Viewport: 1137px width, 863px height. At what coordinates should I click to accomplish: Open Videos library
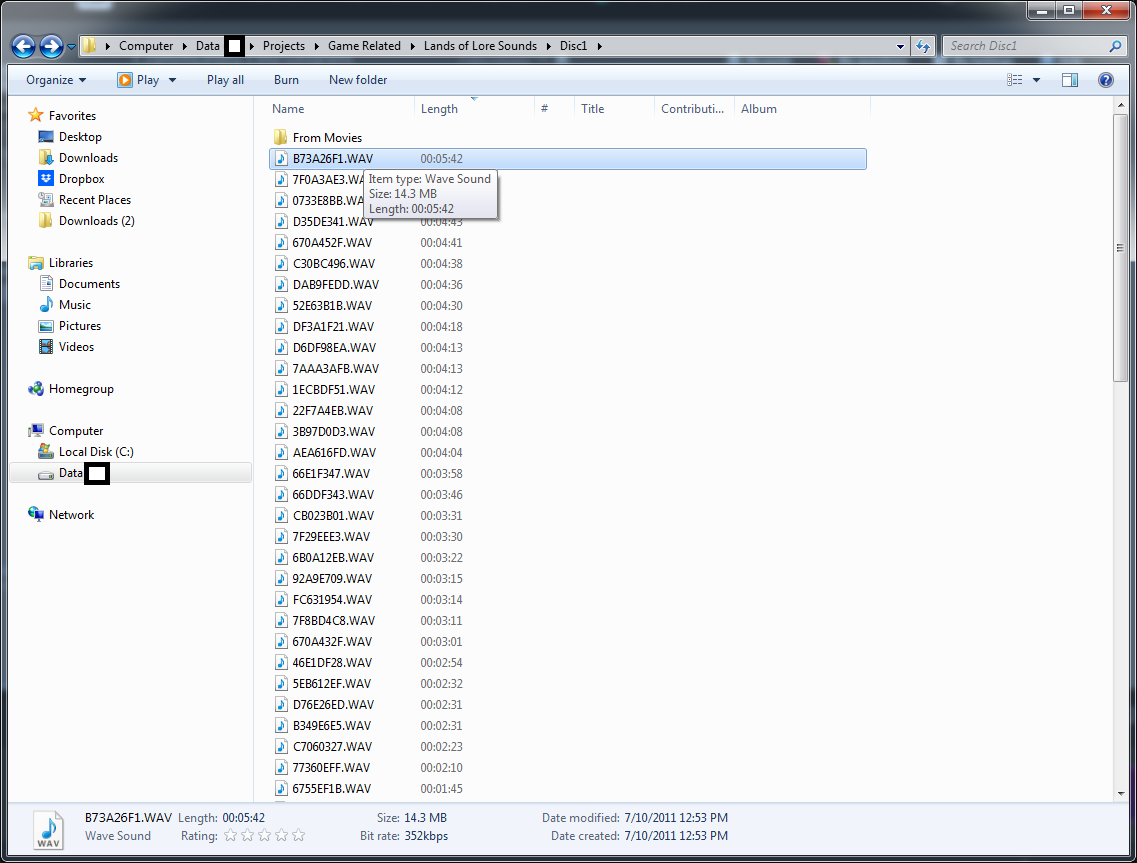[76, 347]
